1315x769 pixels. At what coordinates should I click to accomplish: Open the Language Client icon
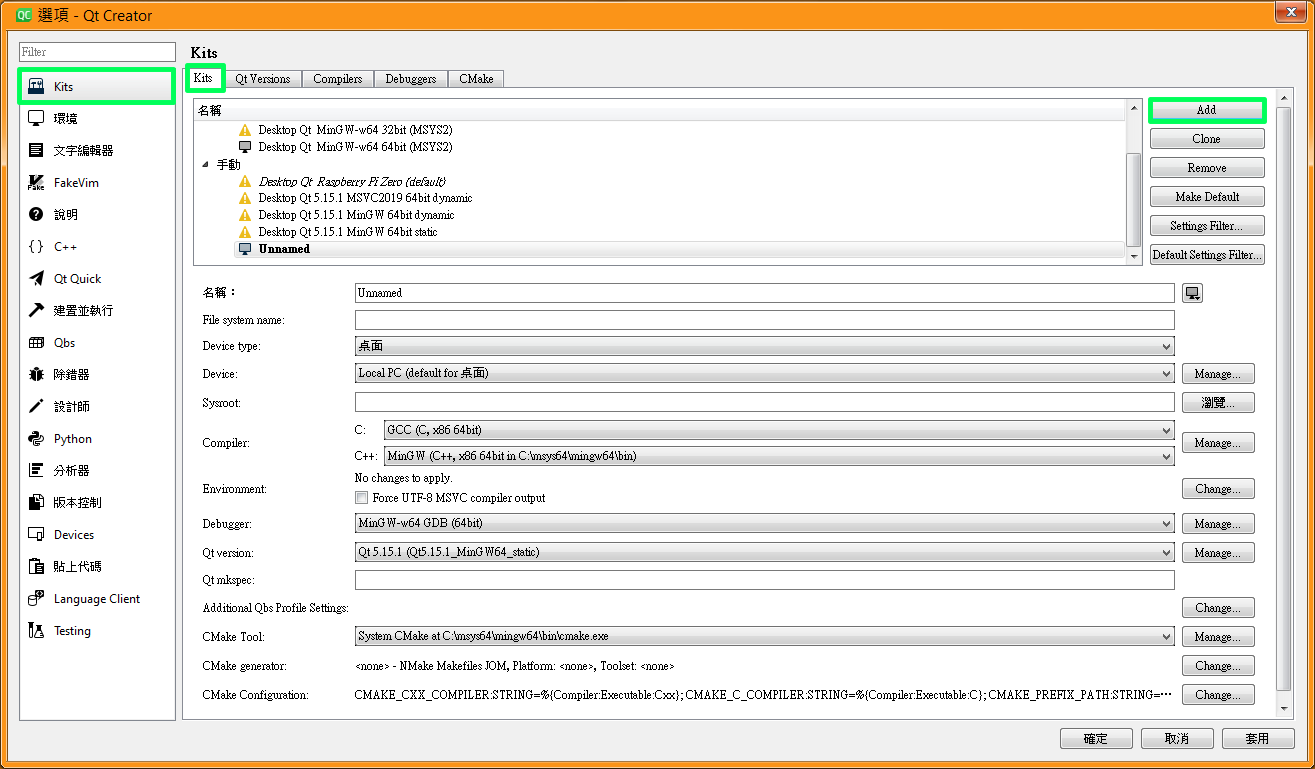(36, 599)
